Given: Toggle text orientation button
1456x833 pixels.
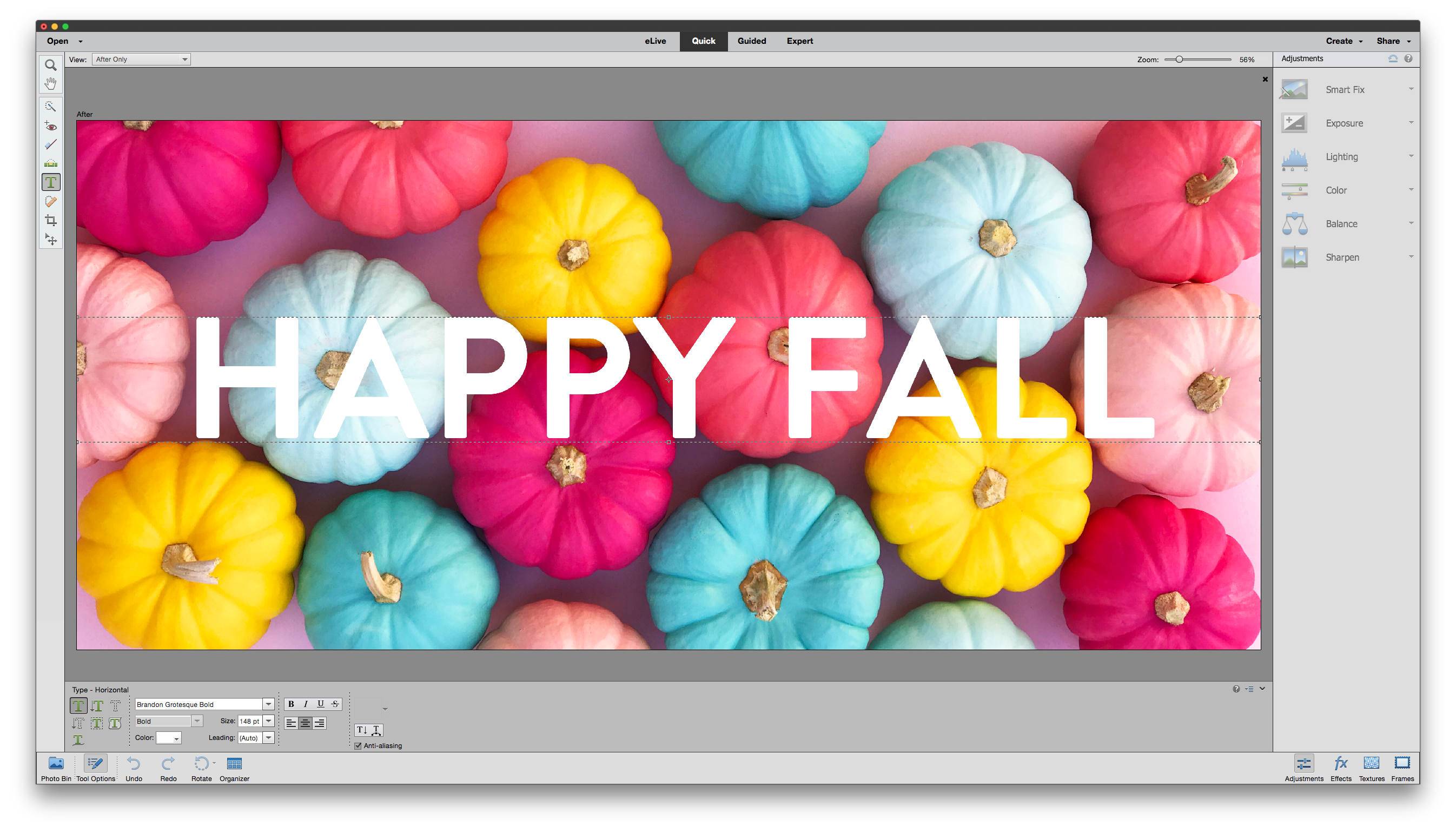Looking at the screenshot, I should [361, 730].
